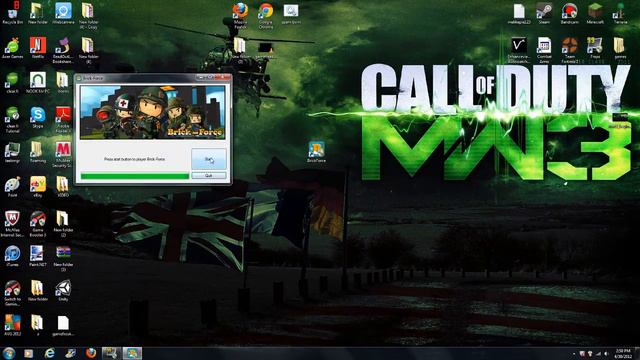The width and height of the screenshot is (640, 360).
Task: Launch Firefox from the taskbar
Action: coord(91,353)
